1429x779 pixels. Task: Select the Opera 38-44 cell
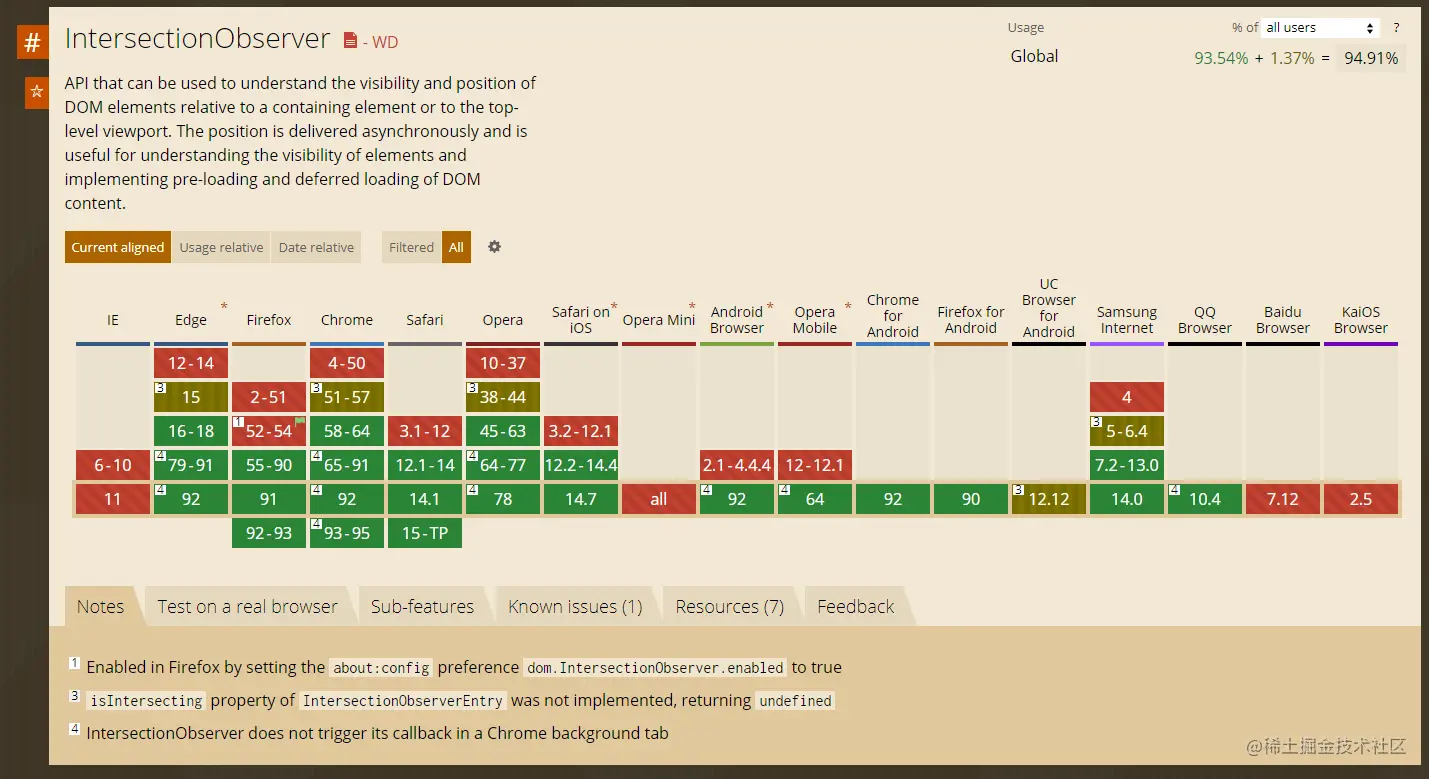click(x=503, y=397)
